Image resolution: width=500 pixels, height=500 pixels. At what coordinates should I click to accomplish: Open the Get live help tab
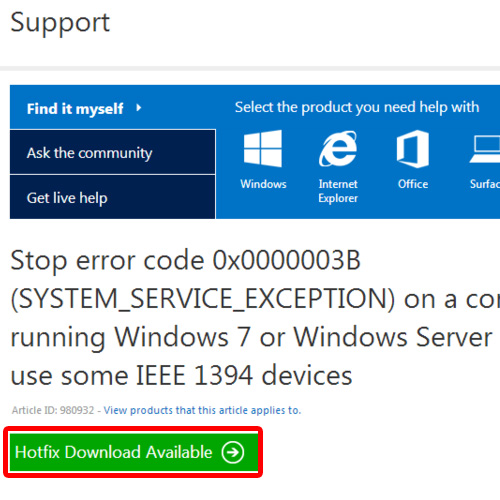[113, 197]
